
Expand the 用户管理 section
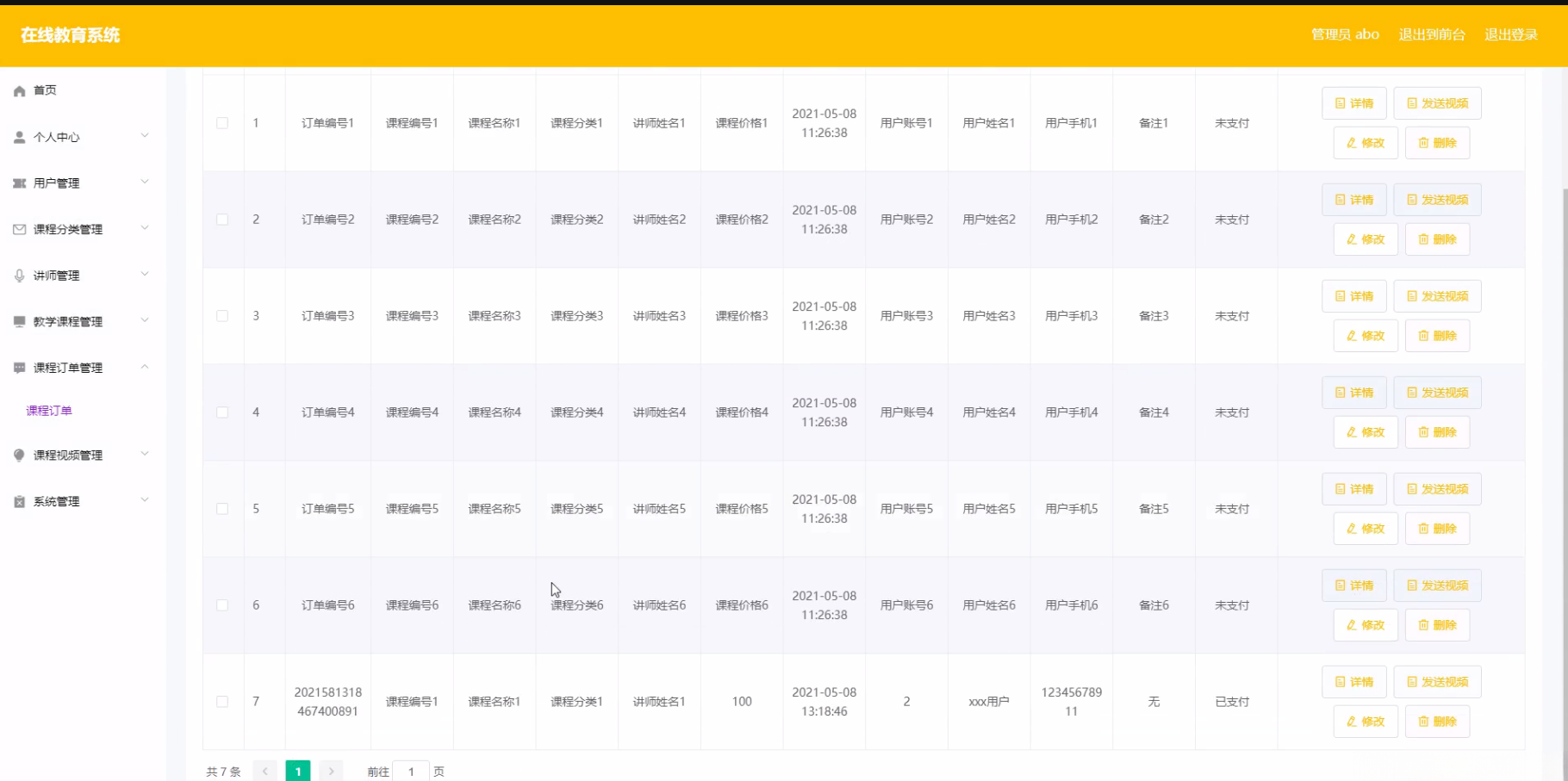[144, 181]
